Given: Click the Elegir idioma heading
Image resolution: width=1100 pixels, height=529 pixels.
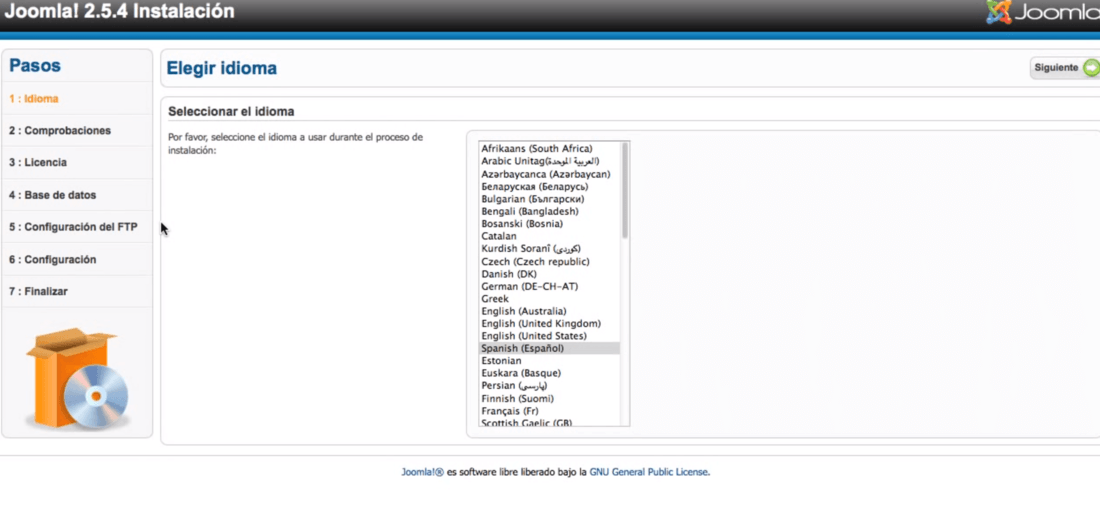Looking at the screenshot, I should (x=222, y=68).
